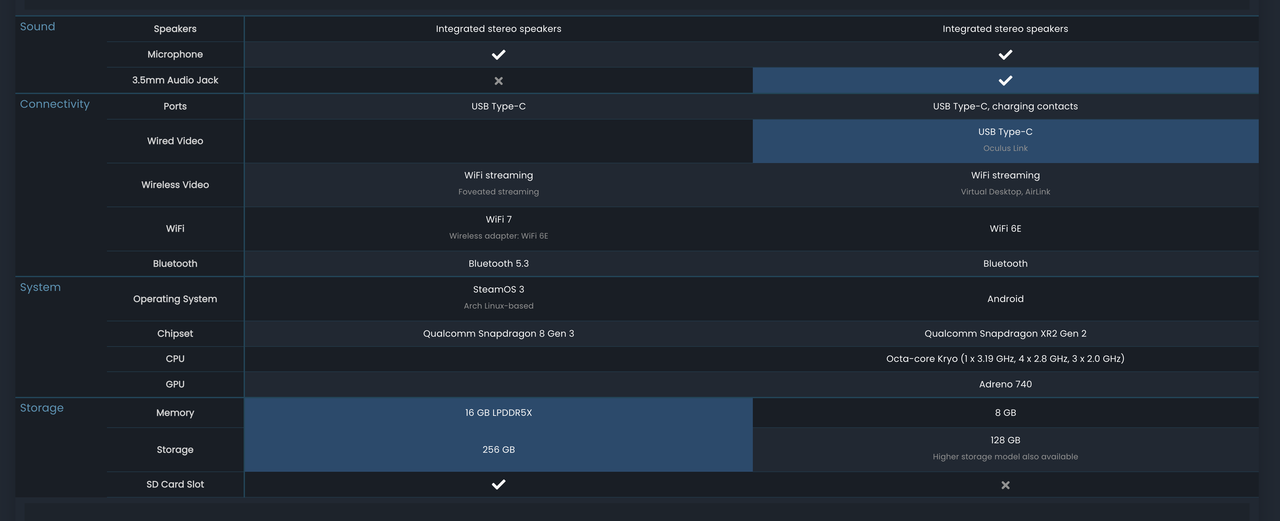This screenshot has width=1280, height=521.
Task: Click the "SD Card Slot" row label
Action: (175, 484)
